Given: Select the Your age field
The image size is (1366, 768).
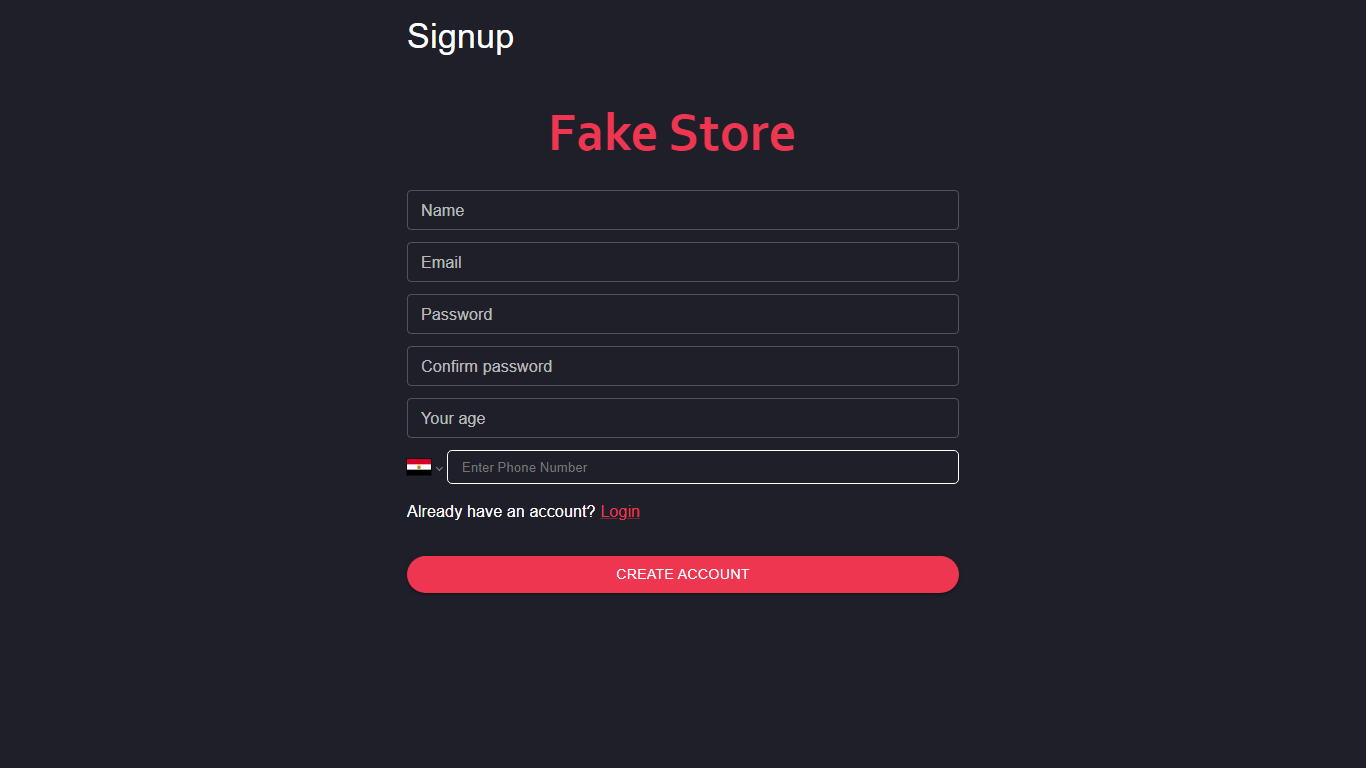Looking at the screenshot, I should [682, 418].
